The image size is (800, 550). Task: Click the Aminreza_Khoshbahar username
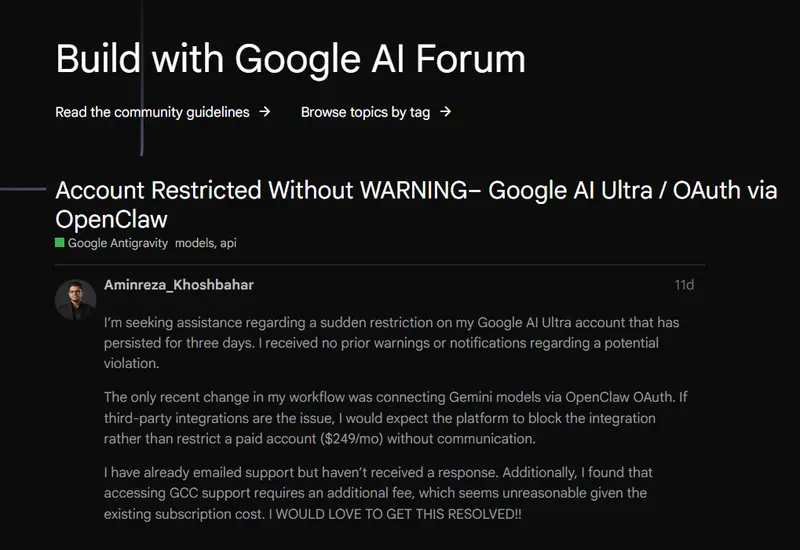click(x=179, y=285)
